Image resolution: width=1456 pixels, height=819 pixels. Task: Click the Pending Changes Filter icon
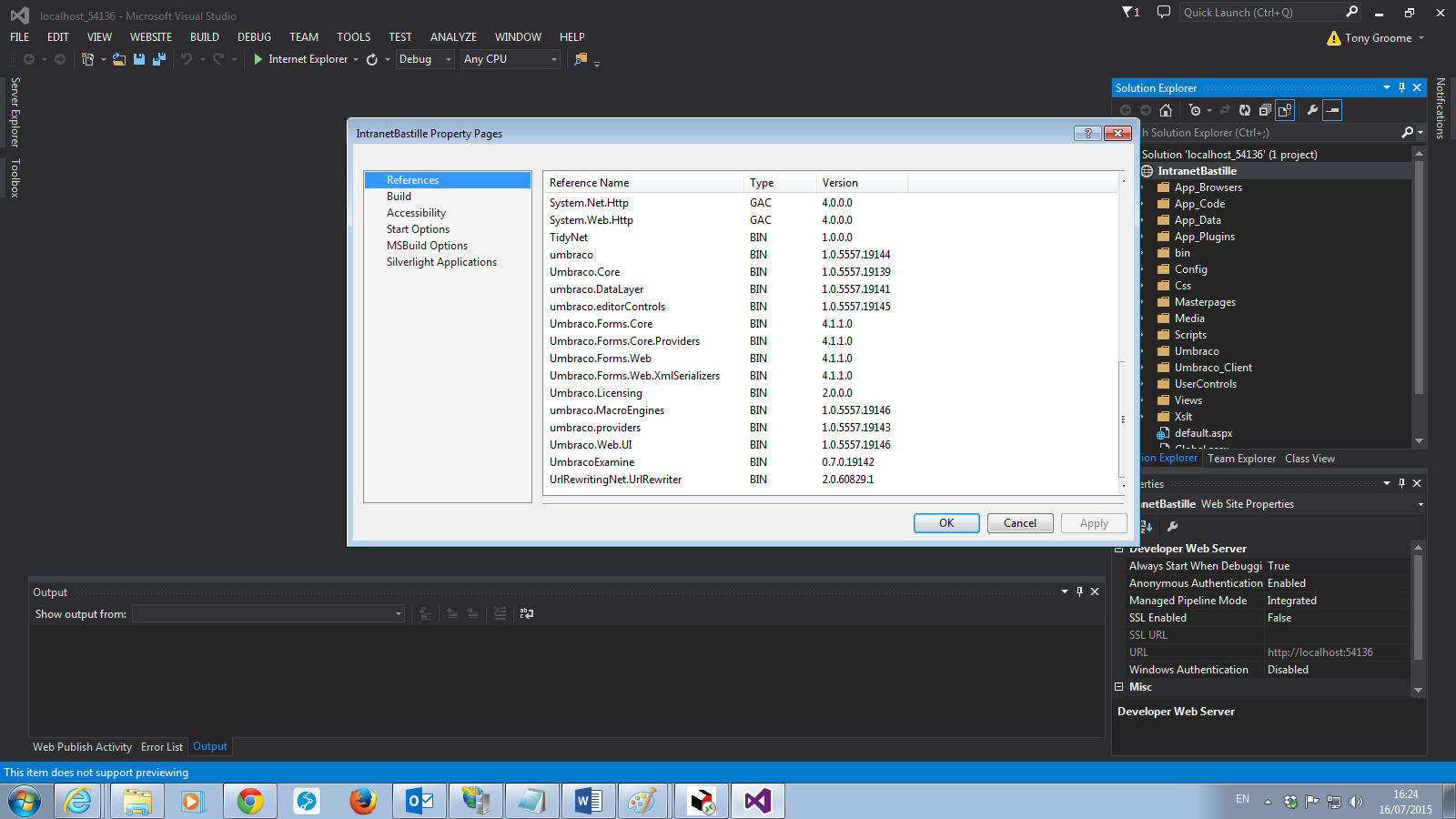[1195, 110]
